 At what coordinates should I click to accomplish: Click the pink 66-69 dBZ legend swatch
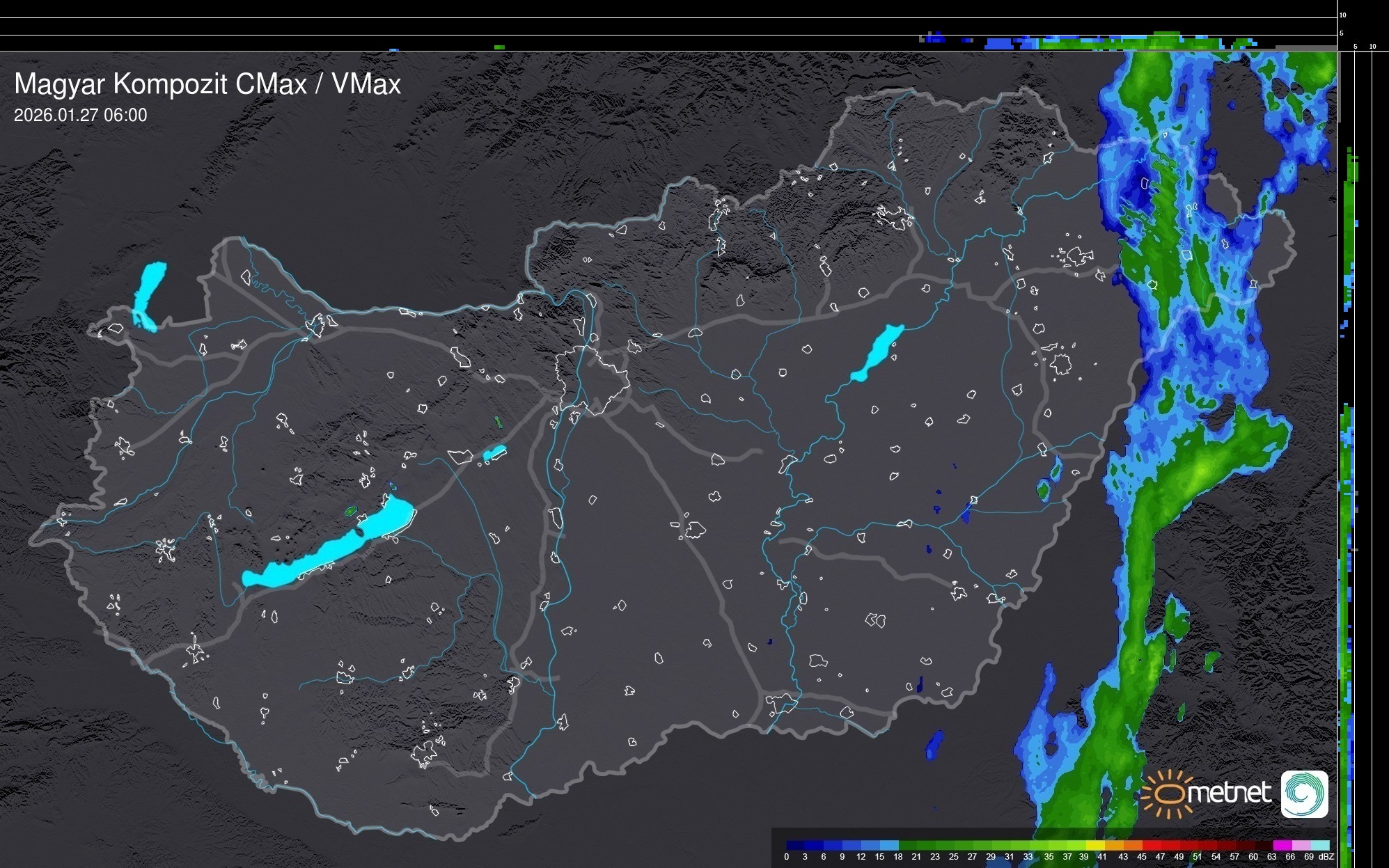1300,845
